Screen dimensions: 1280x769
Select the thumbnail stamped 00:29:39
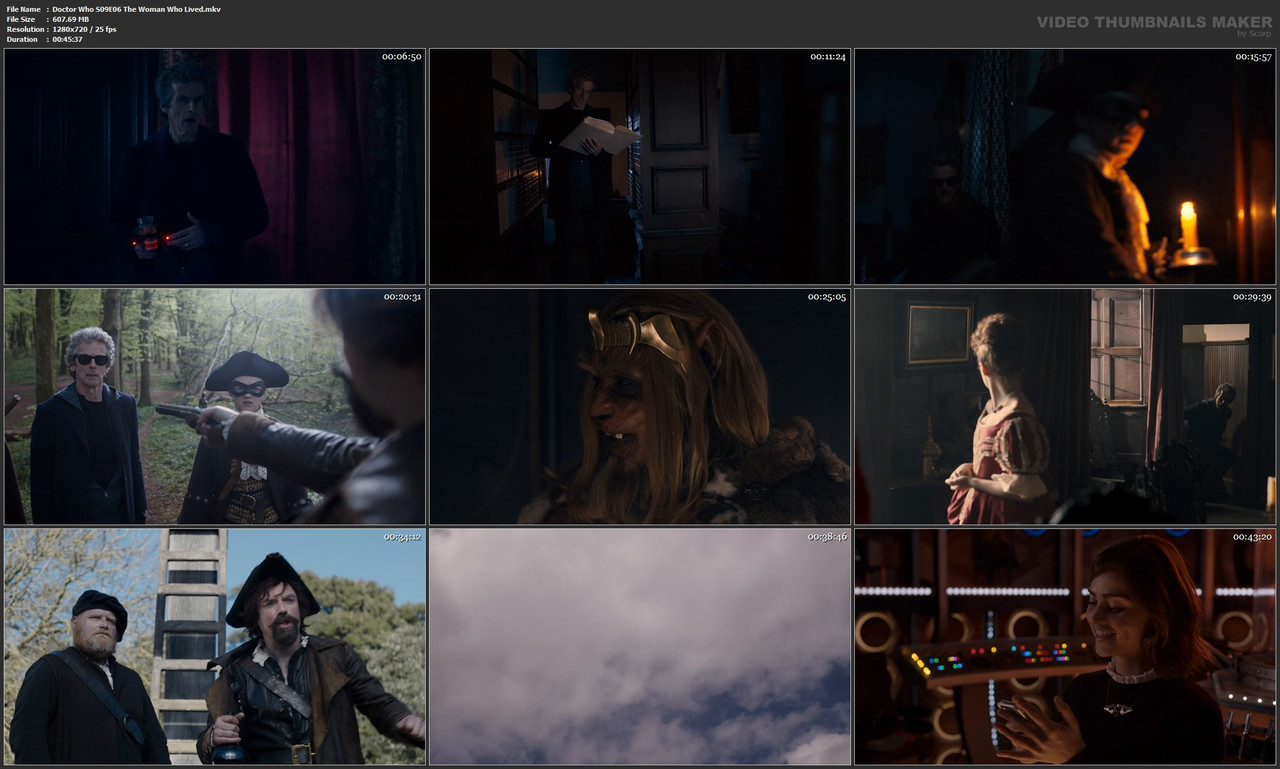coord(1065,407)
